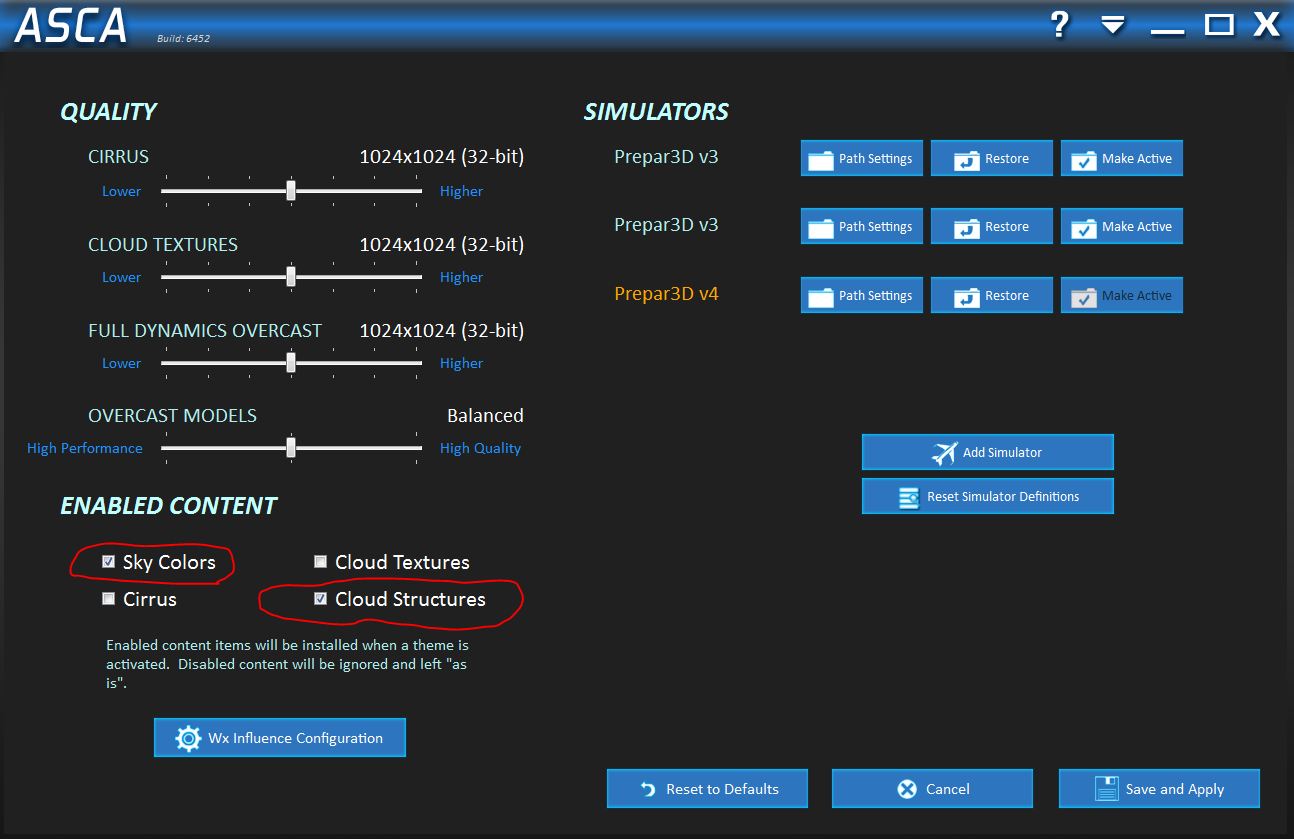Image resolution: width=1294 pixels, height=839 pixels.
Task: Click the Reset to Defaults button
Action: click(x=707, y=789)
